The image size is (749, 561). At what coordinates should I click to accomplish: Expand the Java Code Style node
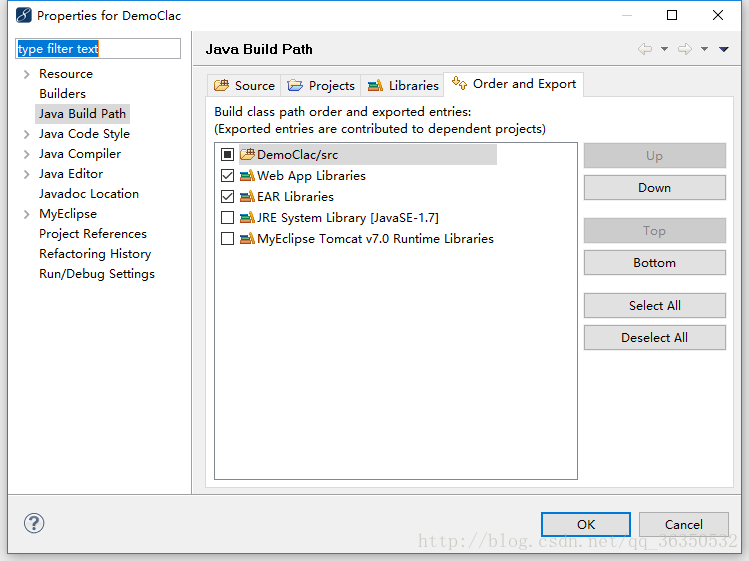[x=27, y=134]
